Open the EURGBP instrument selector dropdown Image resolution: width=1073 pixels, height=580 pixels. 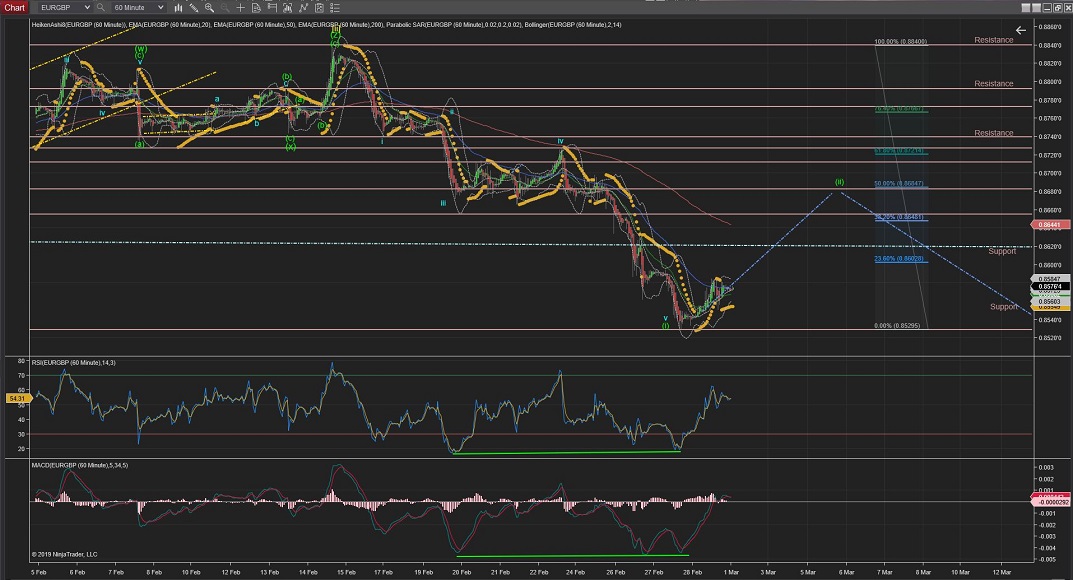point(64,8)
